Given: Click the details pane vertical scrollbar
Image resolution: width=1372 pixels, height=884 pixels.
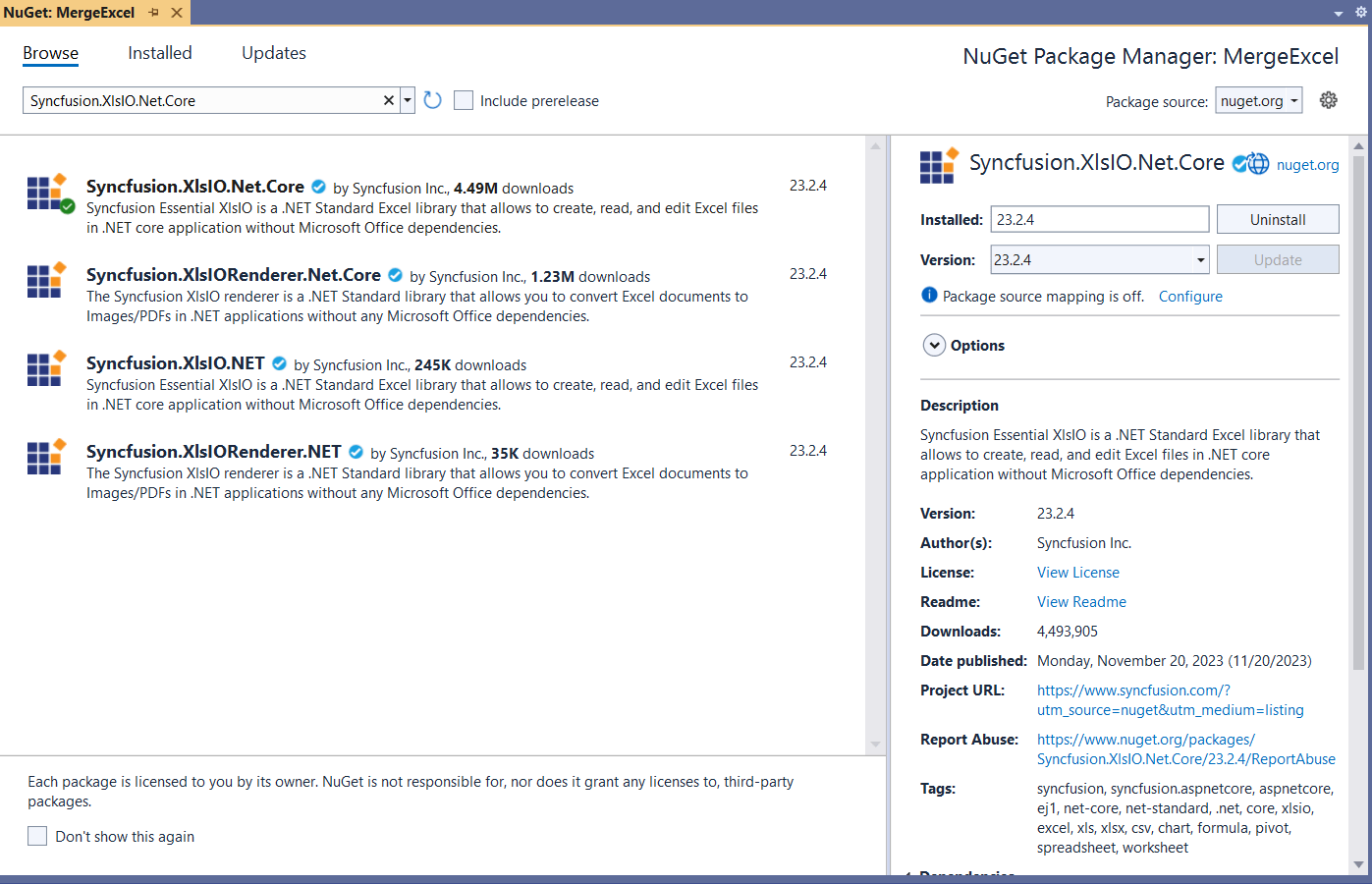Looking at the screenshot, I should [1358, 413].
